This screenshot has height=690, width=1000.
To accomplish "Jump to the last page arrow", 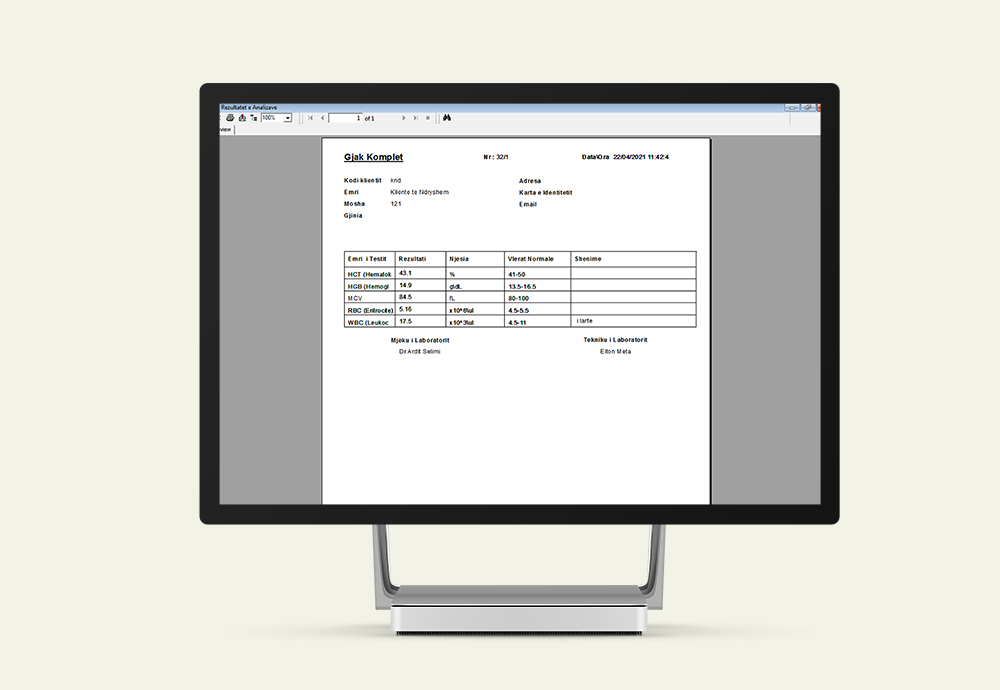I will (416, 118).
